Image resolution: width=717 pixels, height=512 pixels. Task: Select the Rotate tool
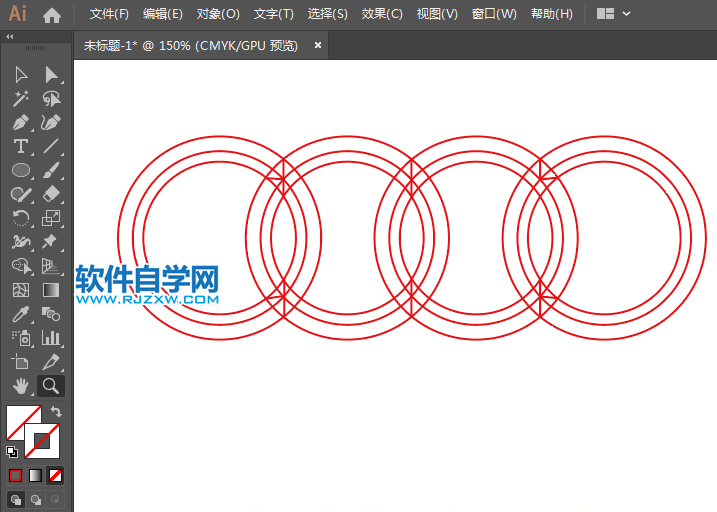point(21,218)
